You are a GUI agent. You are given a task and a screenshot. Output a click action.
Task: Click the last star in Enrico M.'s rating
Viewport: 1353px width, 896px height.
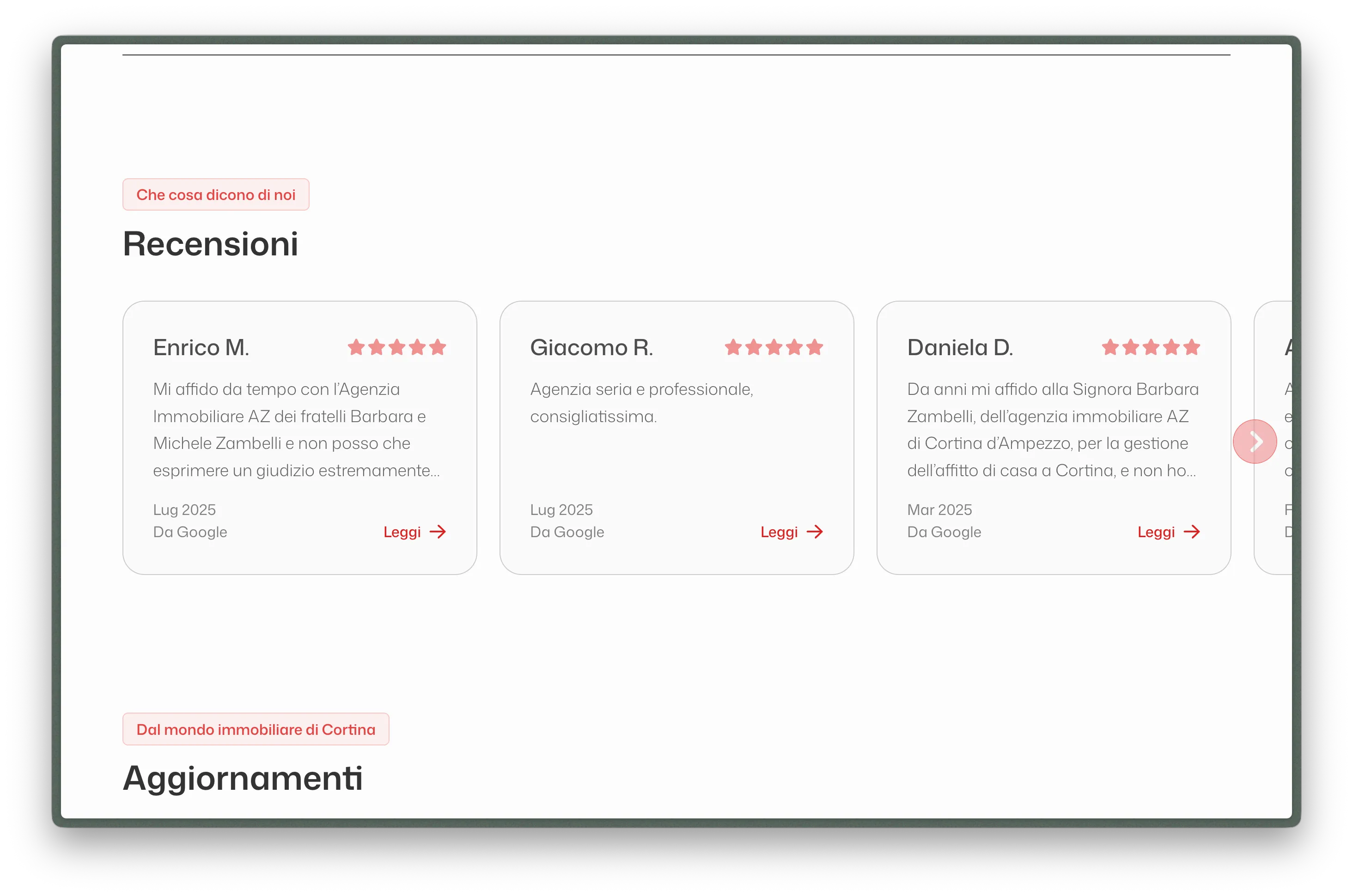[439, 347]
